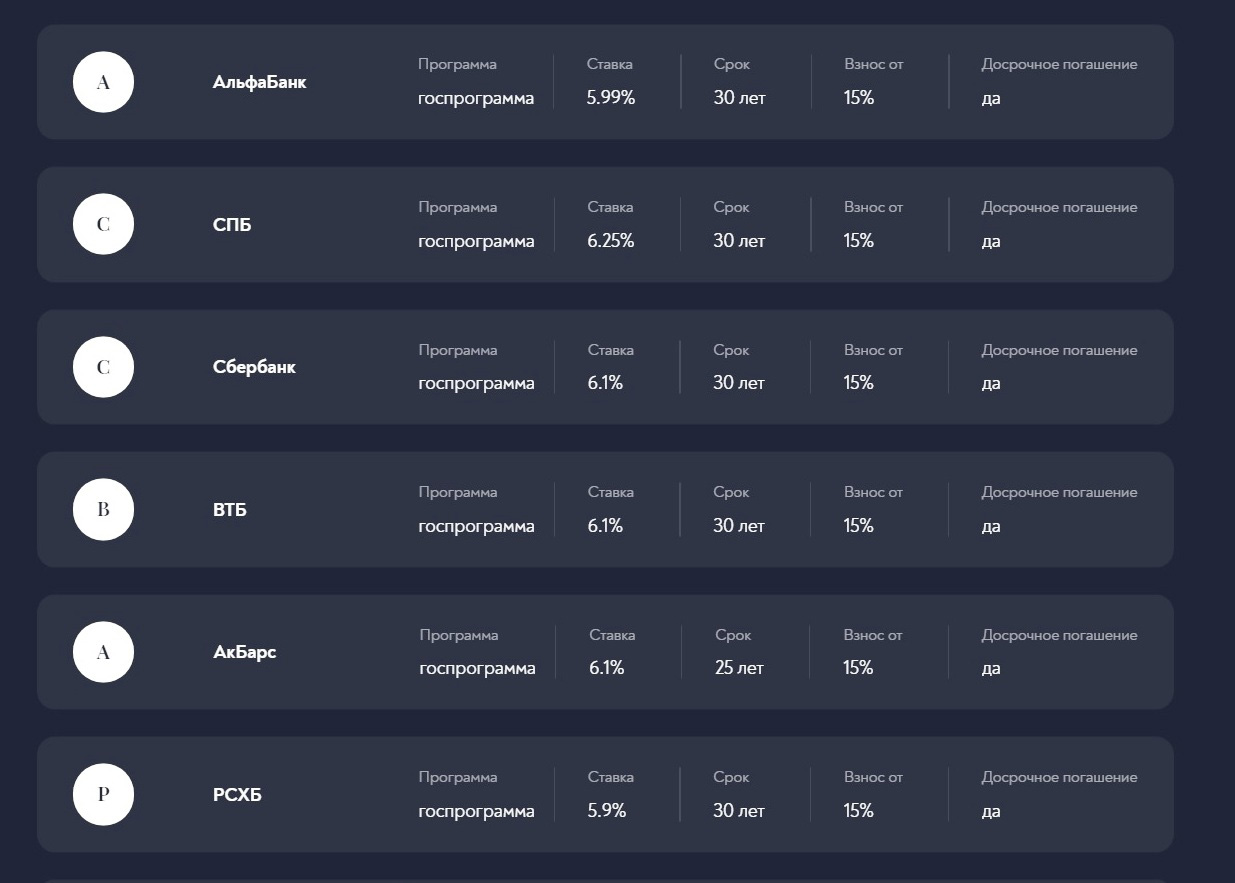Click АльфаБанк's 5.99% rate value
Screen dimensions: 1235x883
coord(611,98)
